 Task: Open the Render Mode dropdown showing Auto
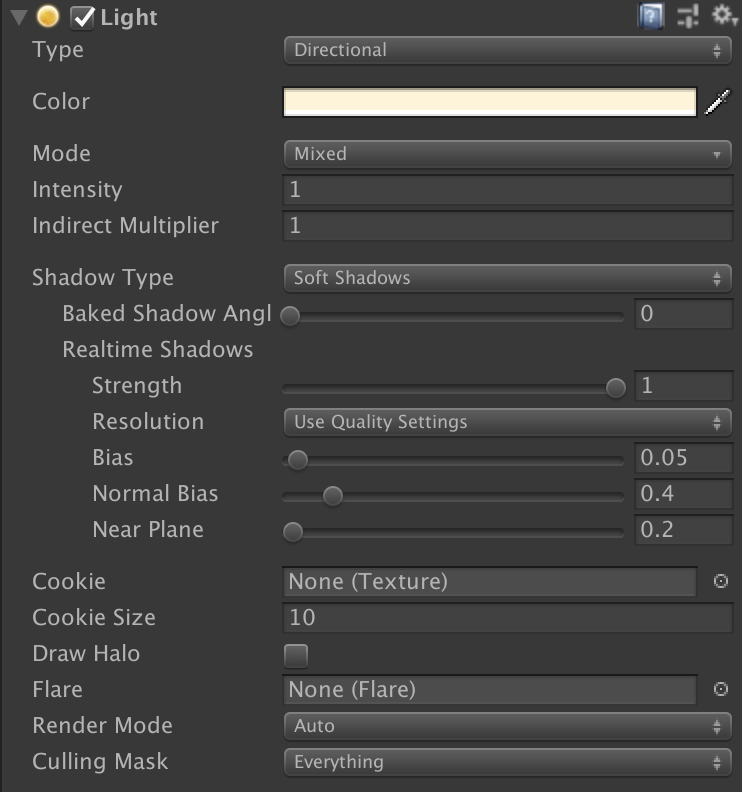508,726
